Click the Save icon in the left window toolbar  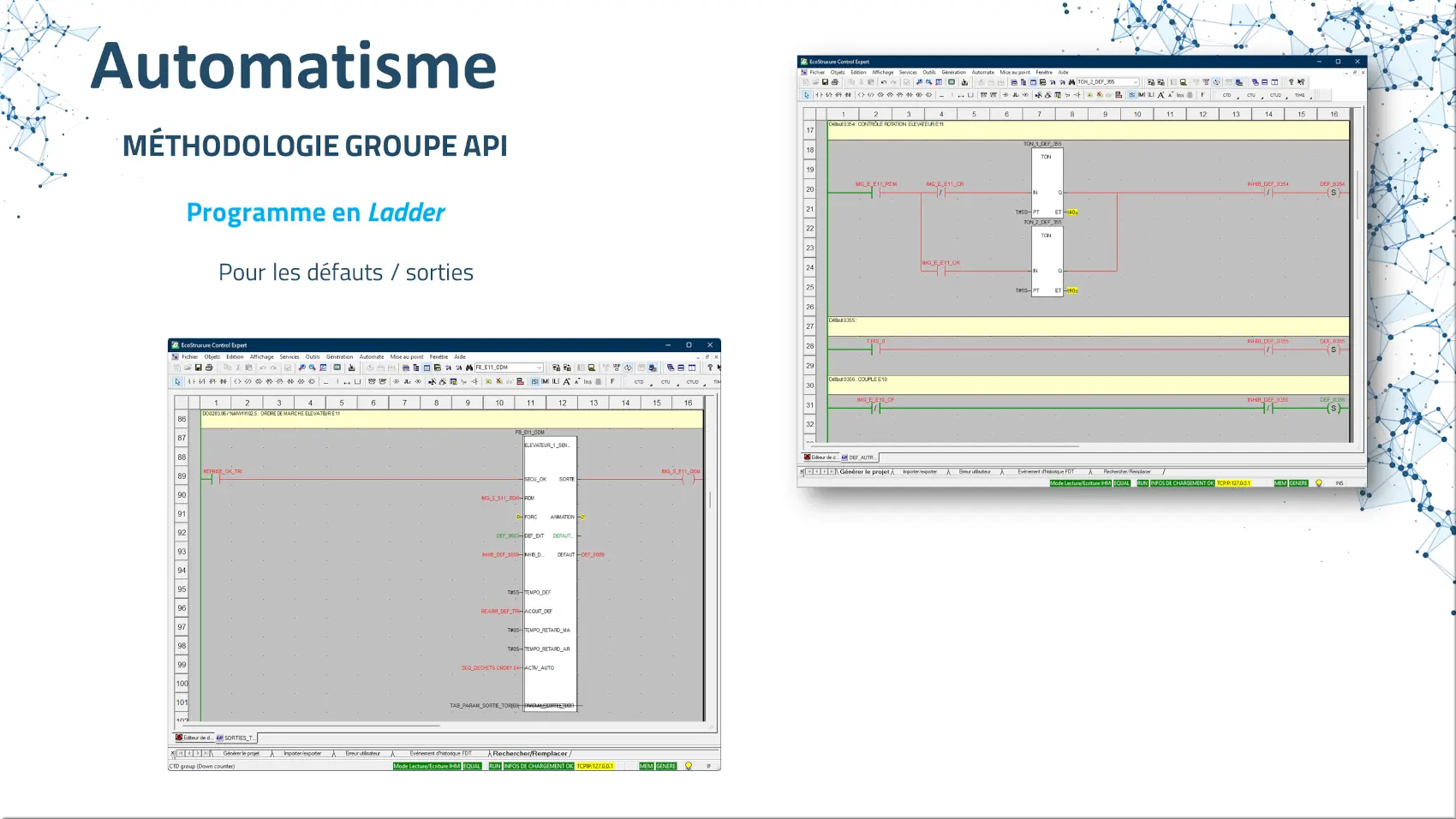pyautogui.click(x=198, y=368)
